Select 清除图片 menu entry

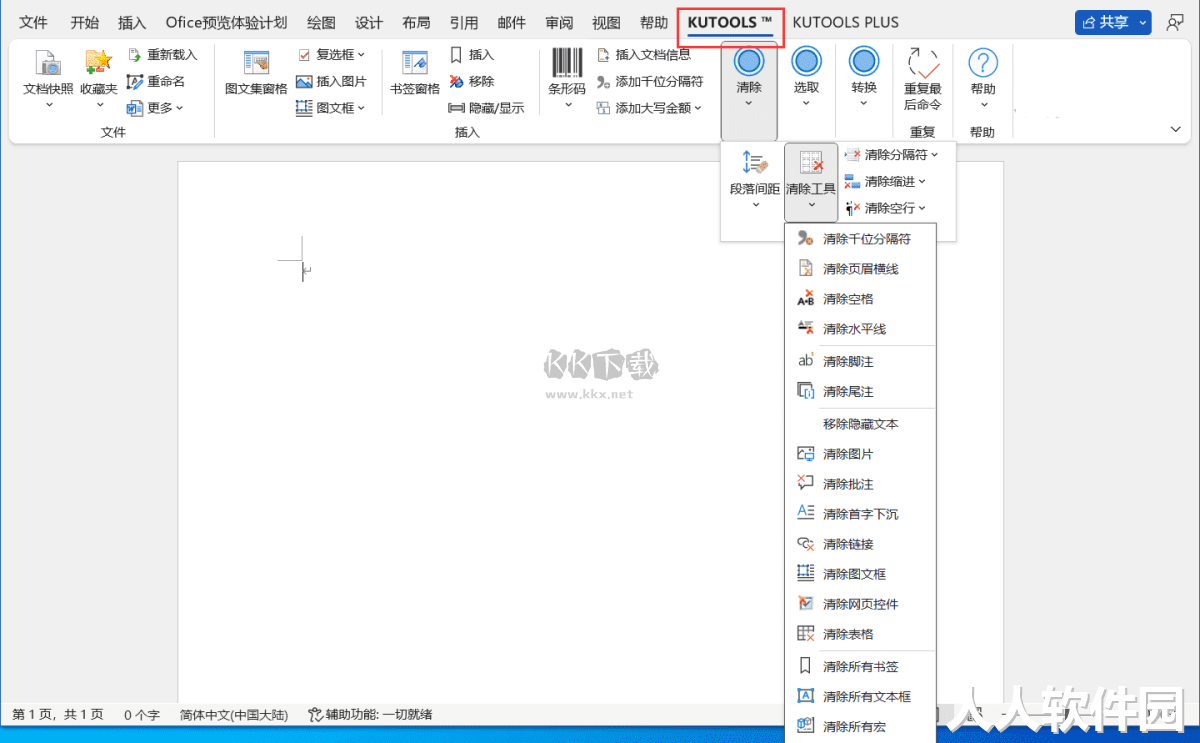(860, 454)
